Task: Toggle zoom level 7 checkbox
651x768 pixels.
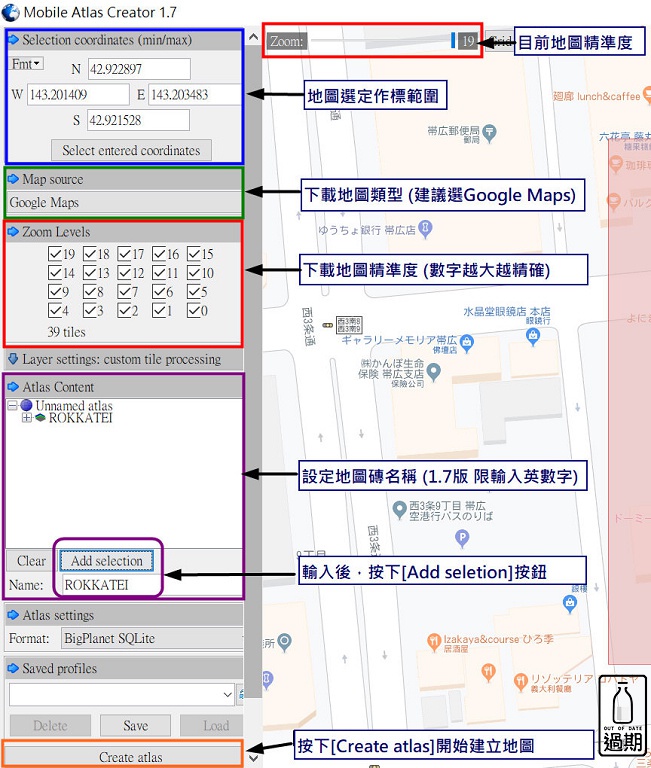Action: click(x=124, y=292)
